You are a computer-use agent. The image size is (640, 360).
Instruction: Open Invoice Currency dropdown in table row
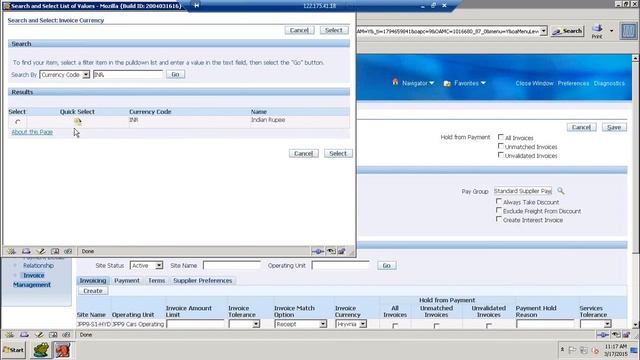tap(351, 324)
